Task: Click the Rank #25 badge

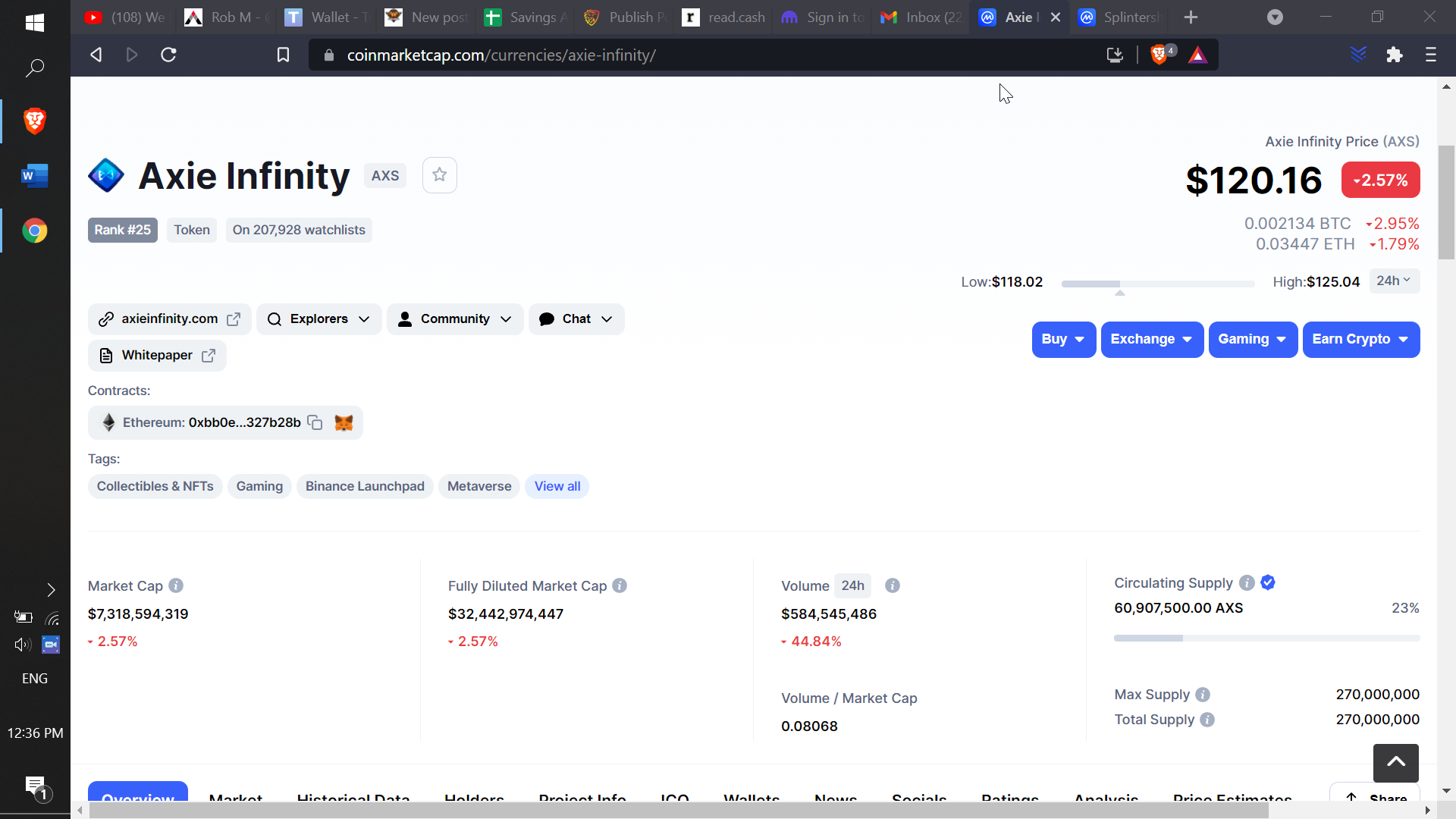Action: click(123, 231)
